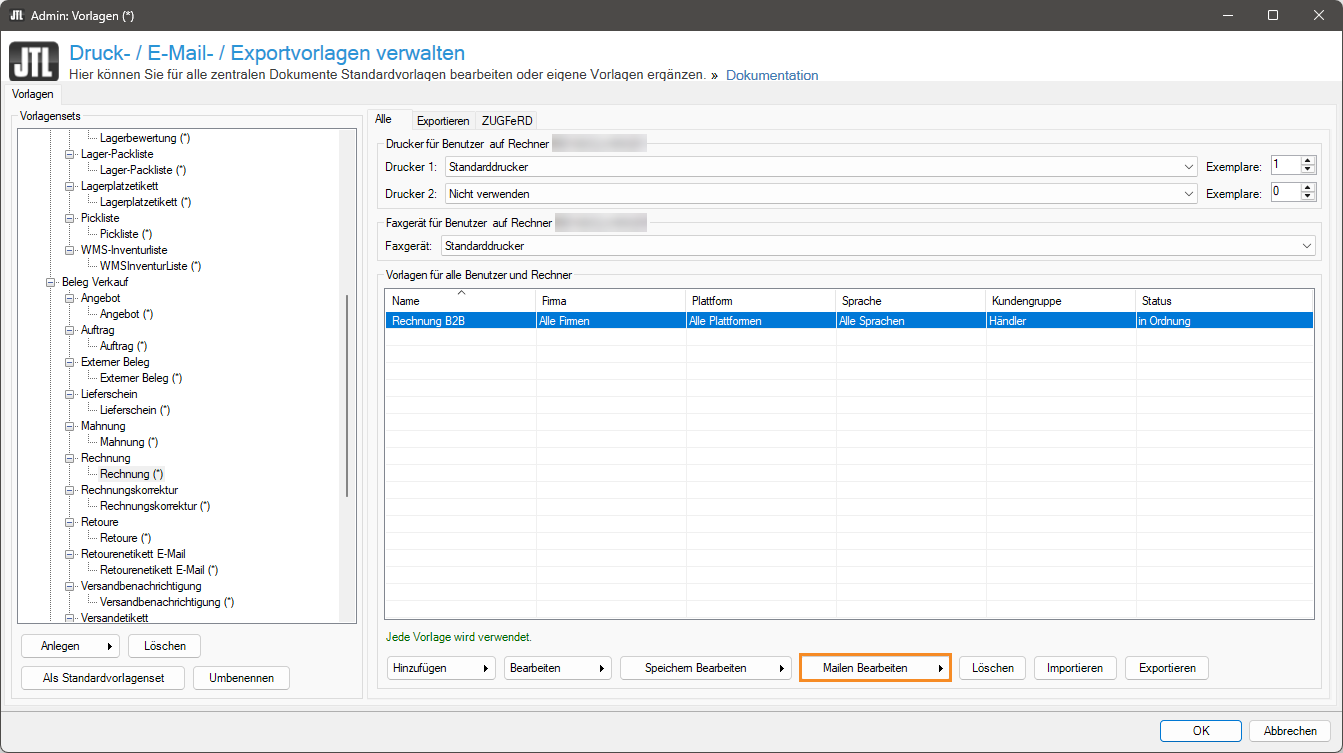Decrease Exemplare count for Drucker 2

click(1308, 197)
